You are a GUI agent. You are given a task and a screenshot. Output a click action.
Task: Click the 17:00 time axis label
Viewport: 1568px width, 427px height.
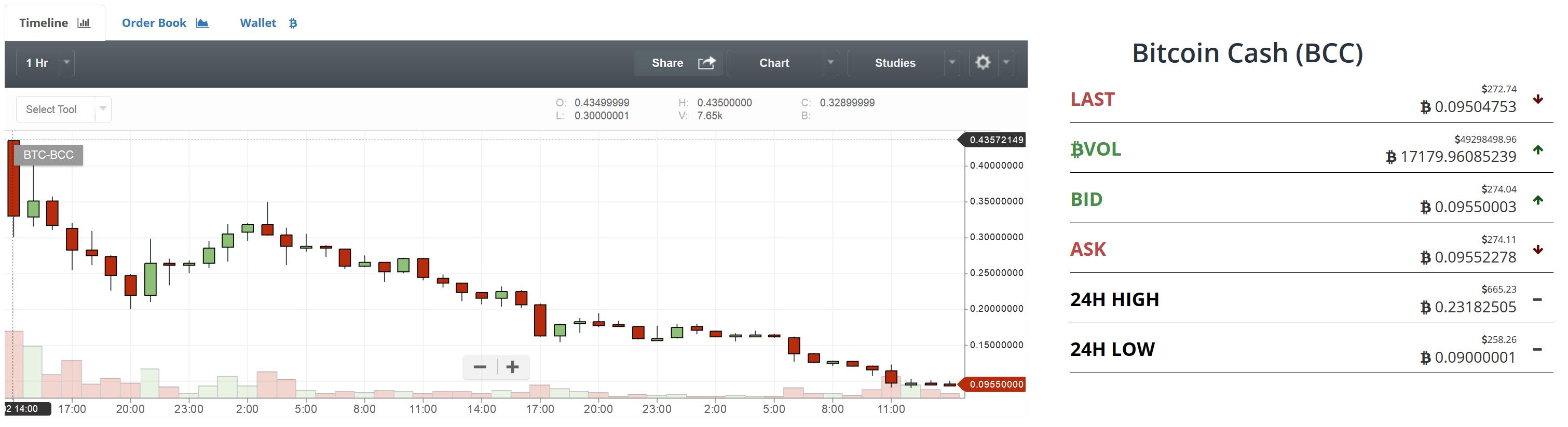click(x=72, y=409)
